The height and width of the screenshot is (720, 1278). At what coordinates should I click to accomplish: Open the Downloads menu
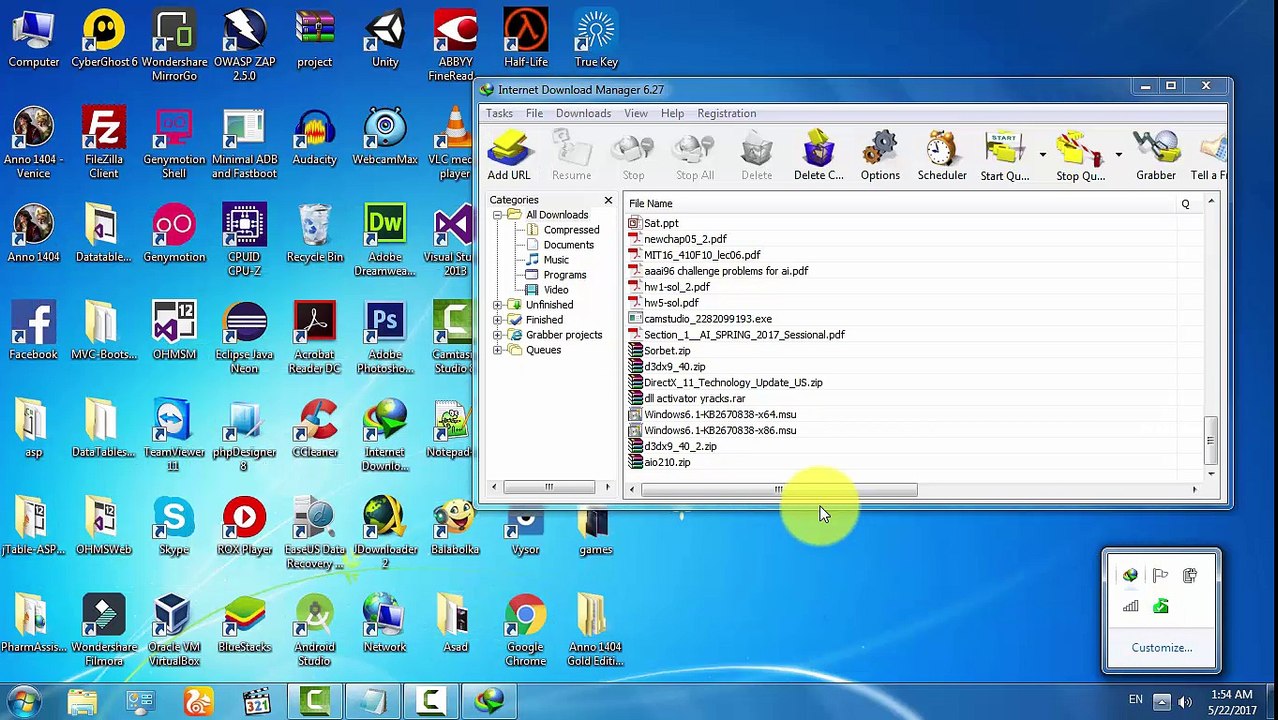click(583, 113)
